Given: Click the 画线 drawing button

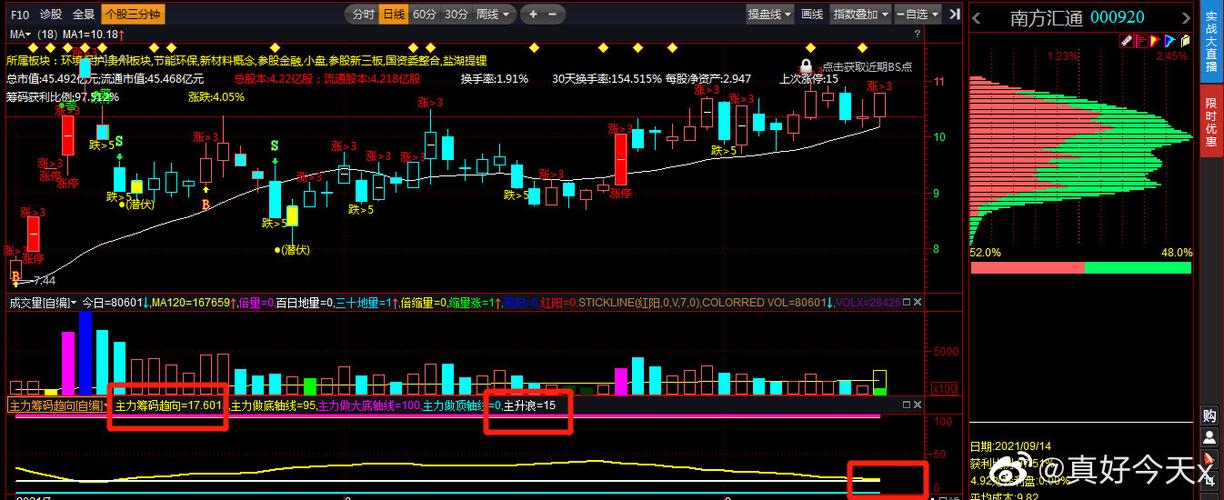Looking at the screenshot, I should (x=812, y=14).
